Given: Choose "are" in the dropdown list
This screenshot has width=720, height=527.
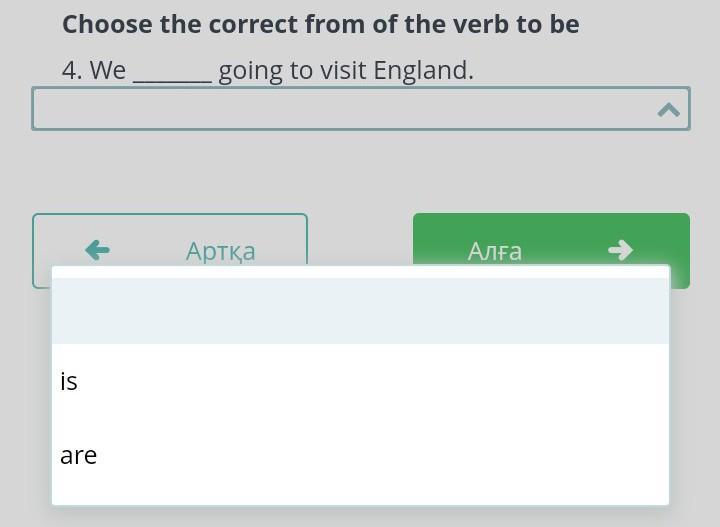Looking at the screenshot, I should tap(78, 455).
